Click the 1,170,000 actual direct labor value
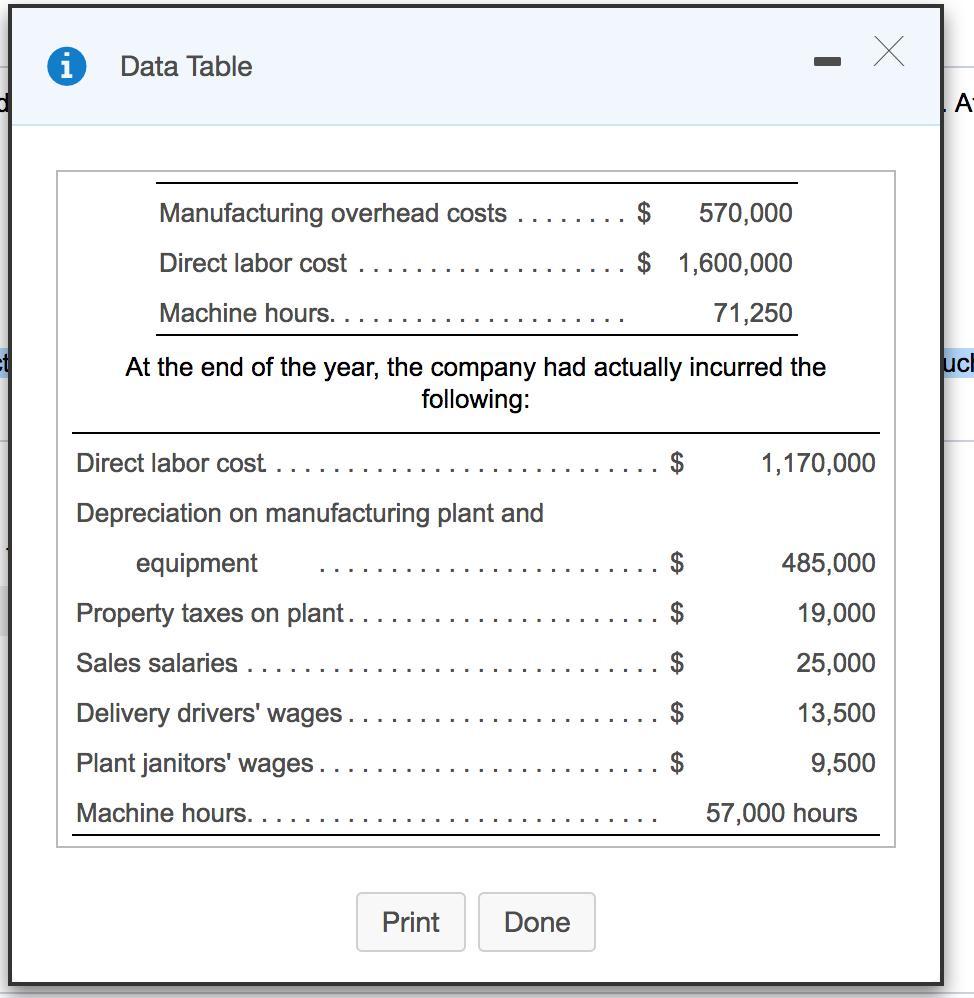Image resolution: width=974 pixels, height=998 pixels. pyautogui.click(x=817, y=463)
